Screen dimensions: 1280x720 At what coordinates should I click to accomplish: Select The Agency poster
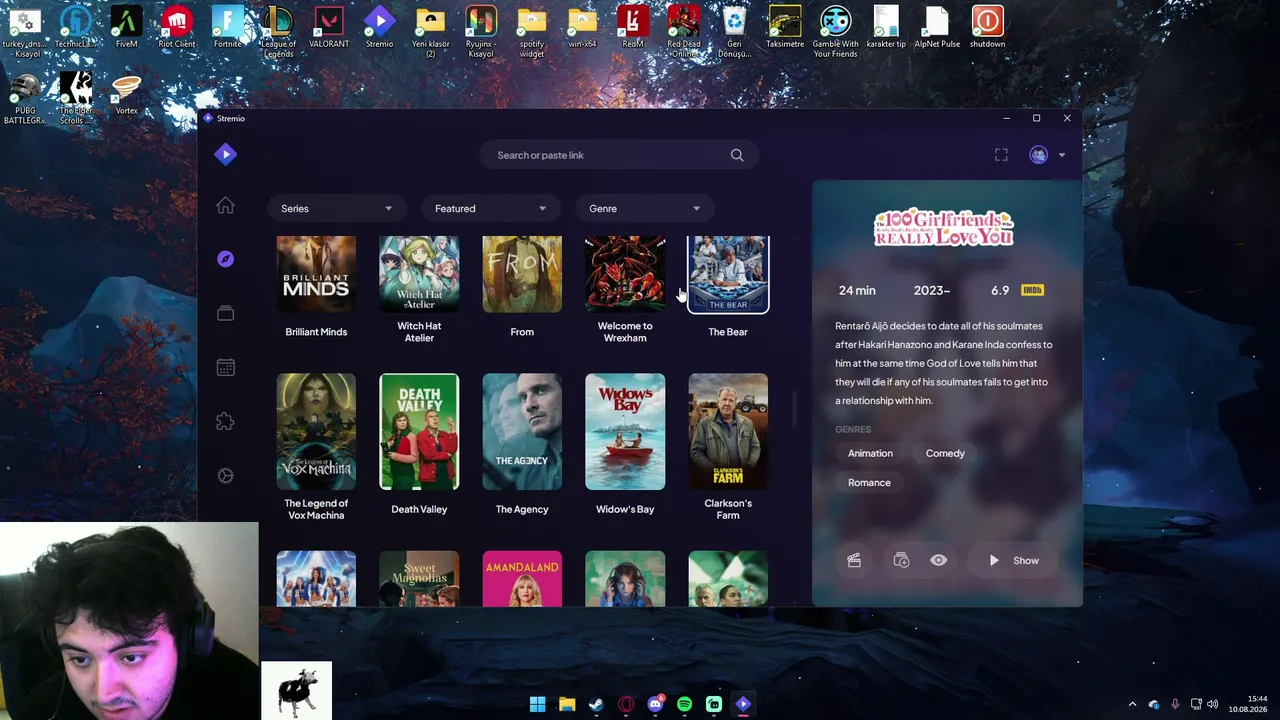click(x=522, y=432)
